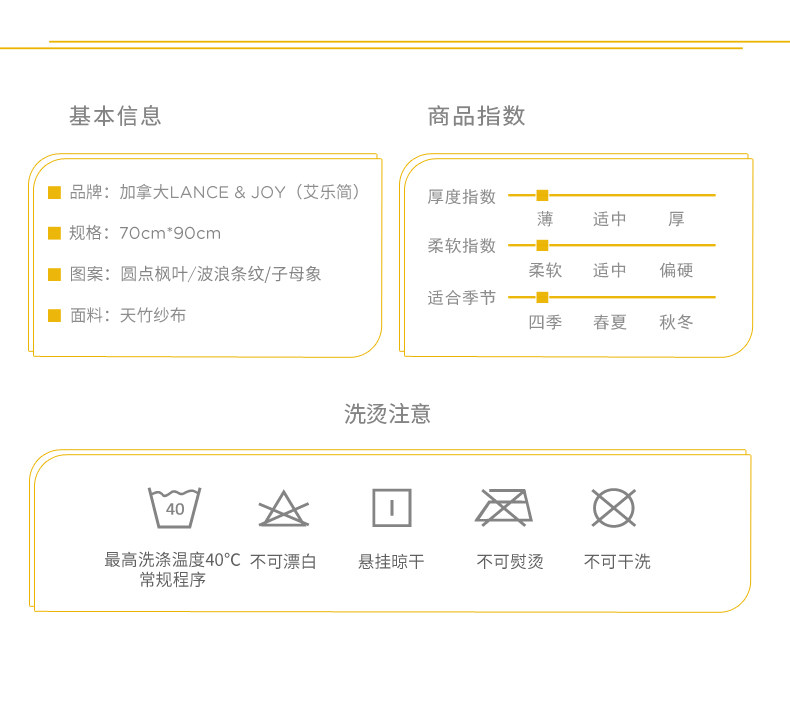Click the hang-dry square icon

(392, 507)
